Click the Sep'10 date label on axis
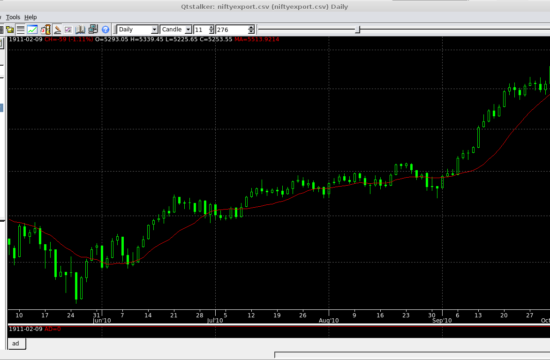Image resolution: width=550 pixels, height=360 pixels. [442, 320]
